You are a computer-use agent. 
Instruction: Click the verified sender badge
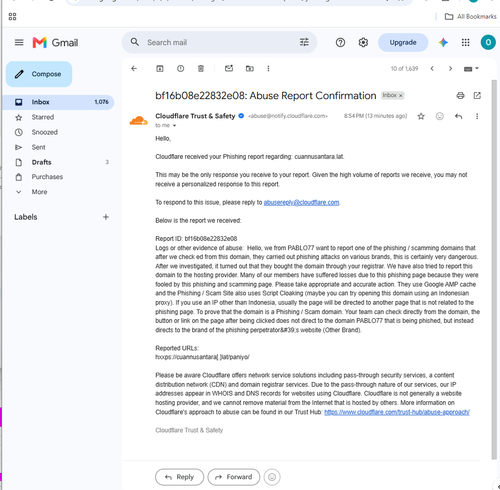click(x=241, y=116)
